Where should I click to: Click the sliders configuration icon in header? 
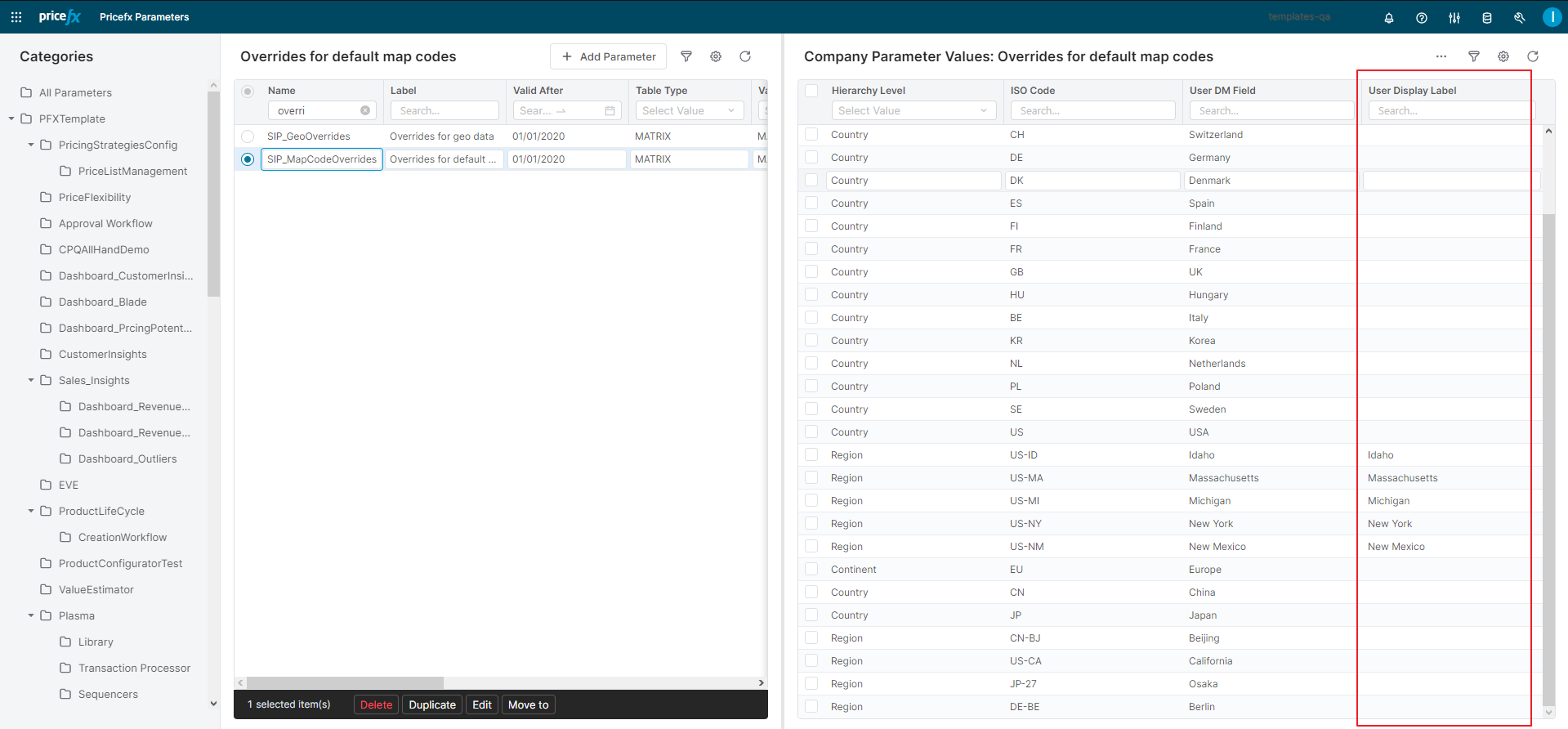click(1454, 18)
